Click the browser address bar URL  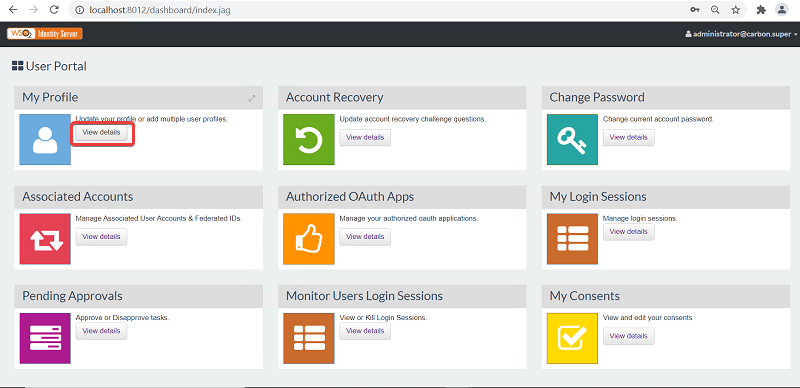(x=160, y=10)
